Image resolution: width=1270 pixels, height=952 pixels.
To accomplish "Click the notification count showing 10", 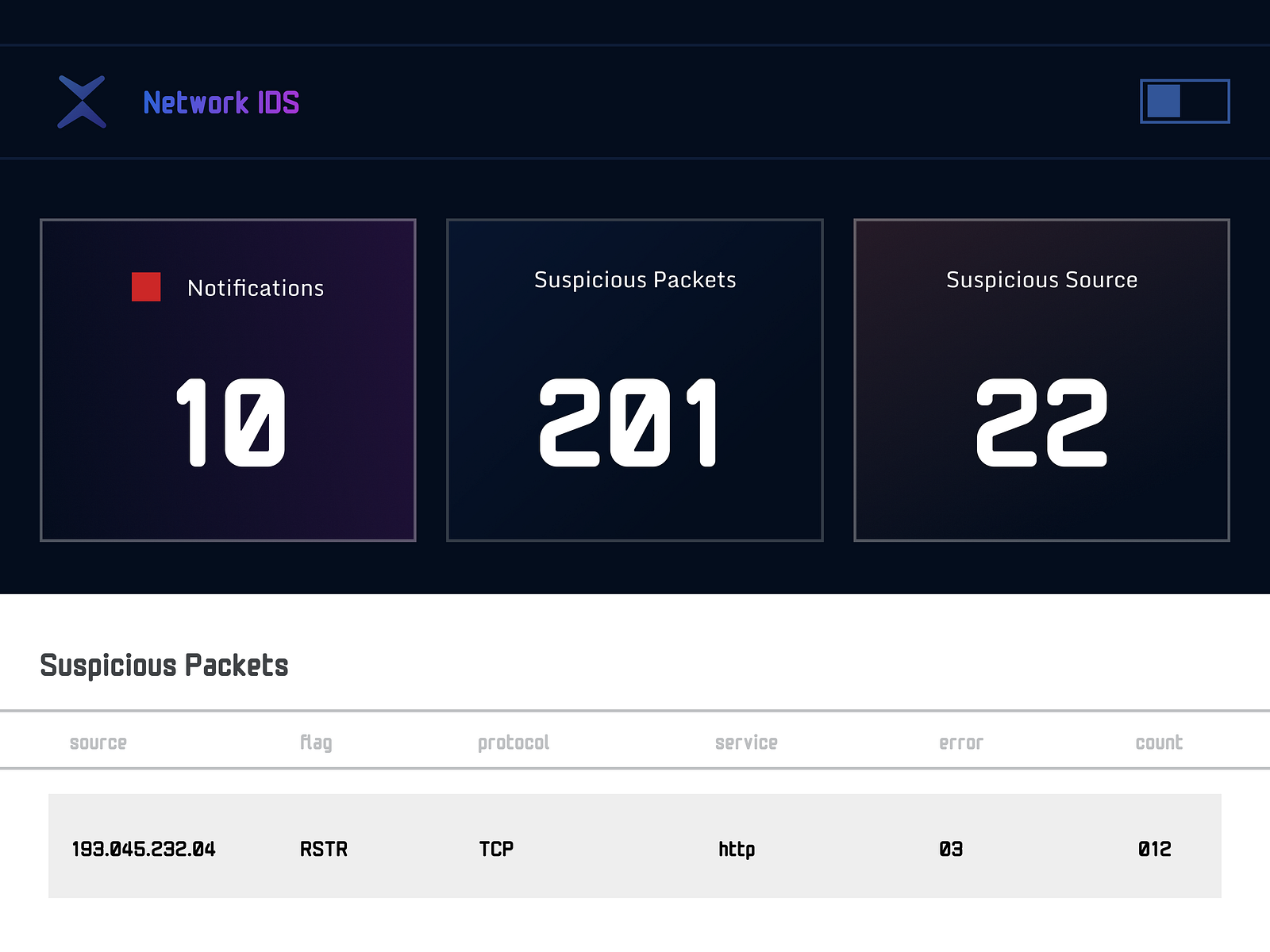I will click(229, 423).
